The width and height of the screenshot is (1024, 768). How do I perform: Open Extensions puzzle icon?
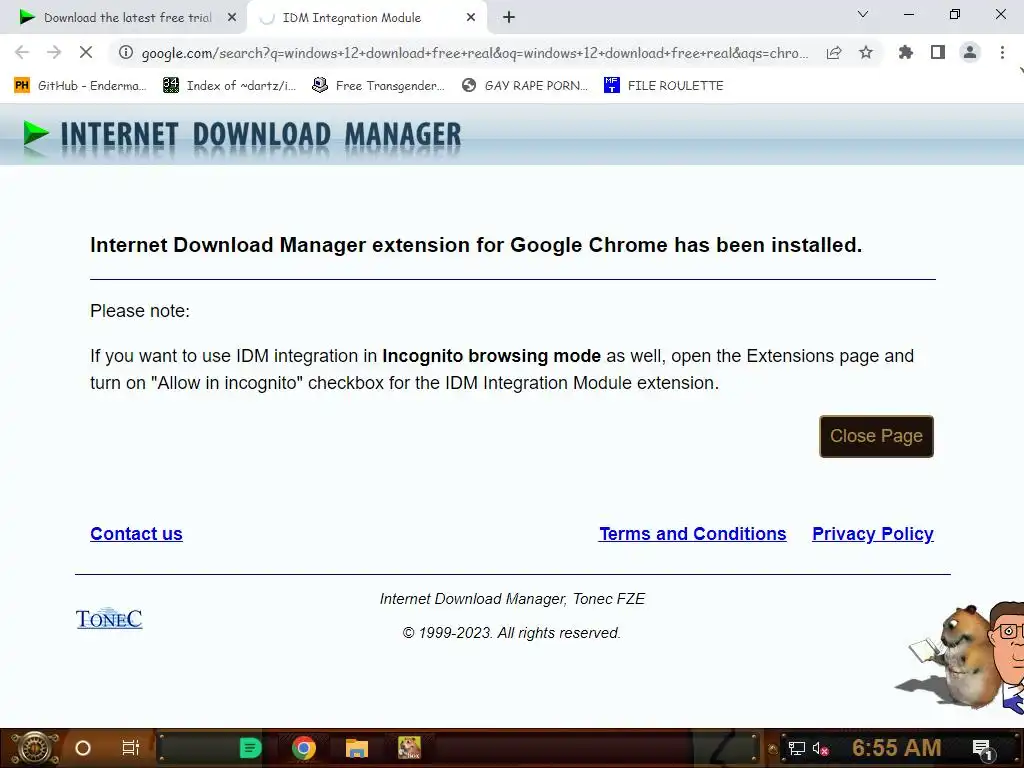(x=906, y=53)
